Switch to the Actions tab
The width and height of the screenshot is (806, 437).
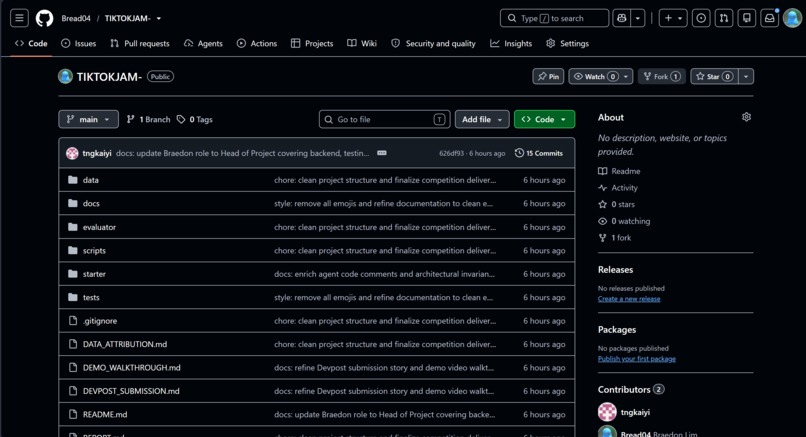tap(257, 44)
